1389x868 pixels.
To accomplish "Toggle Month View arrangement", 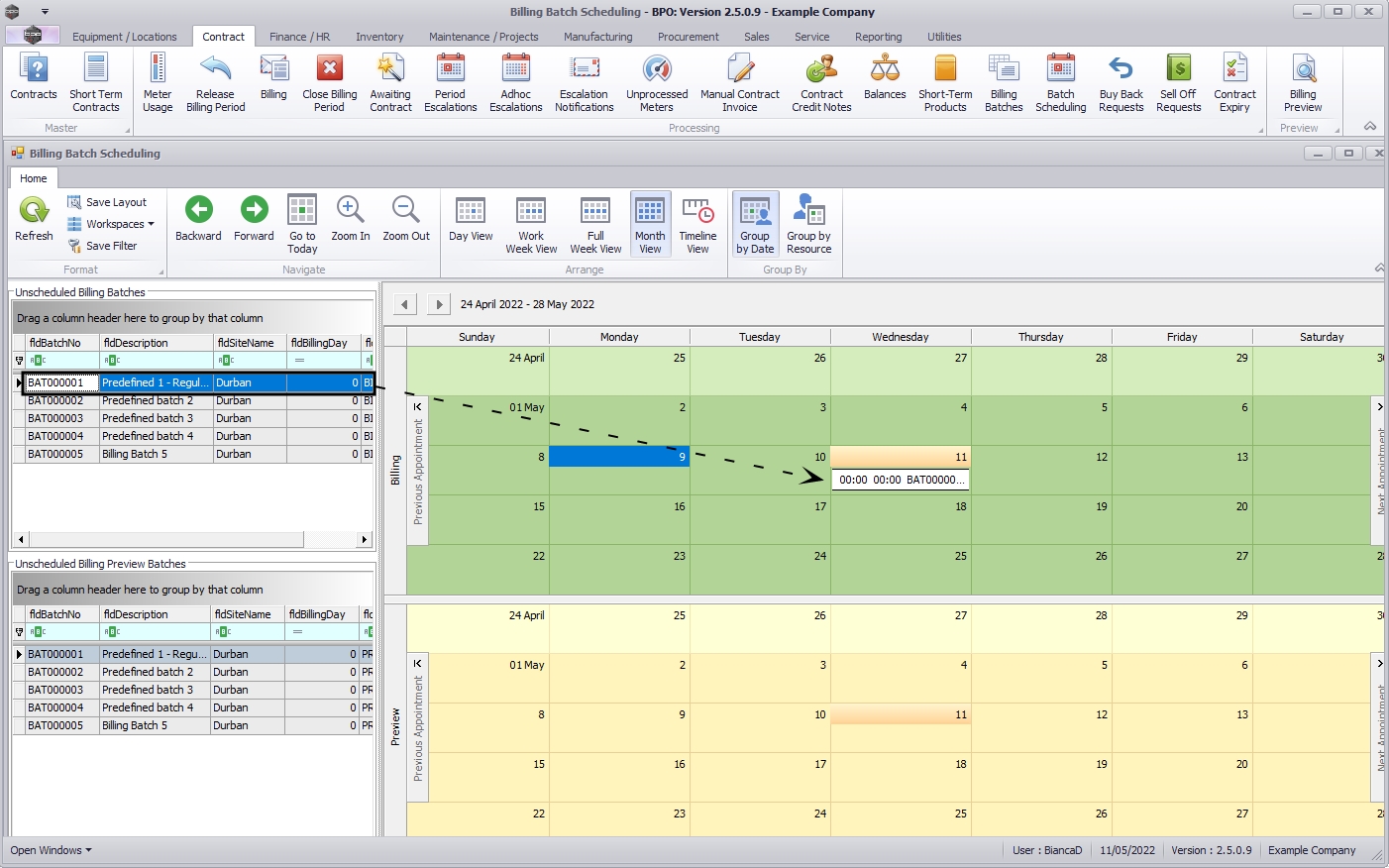I will [x=650, y=211].
